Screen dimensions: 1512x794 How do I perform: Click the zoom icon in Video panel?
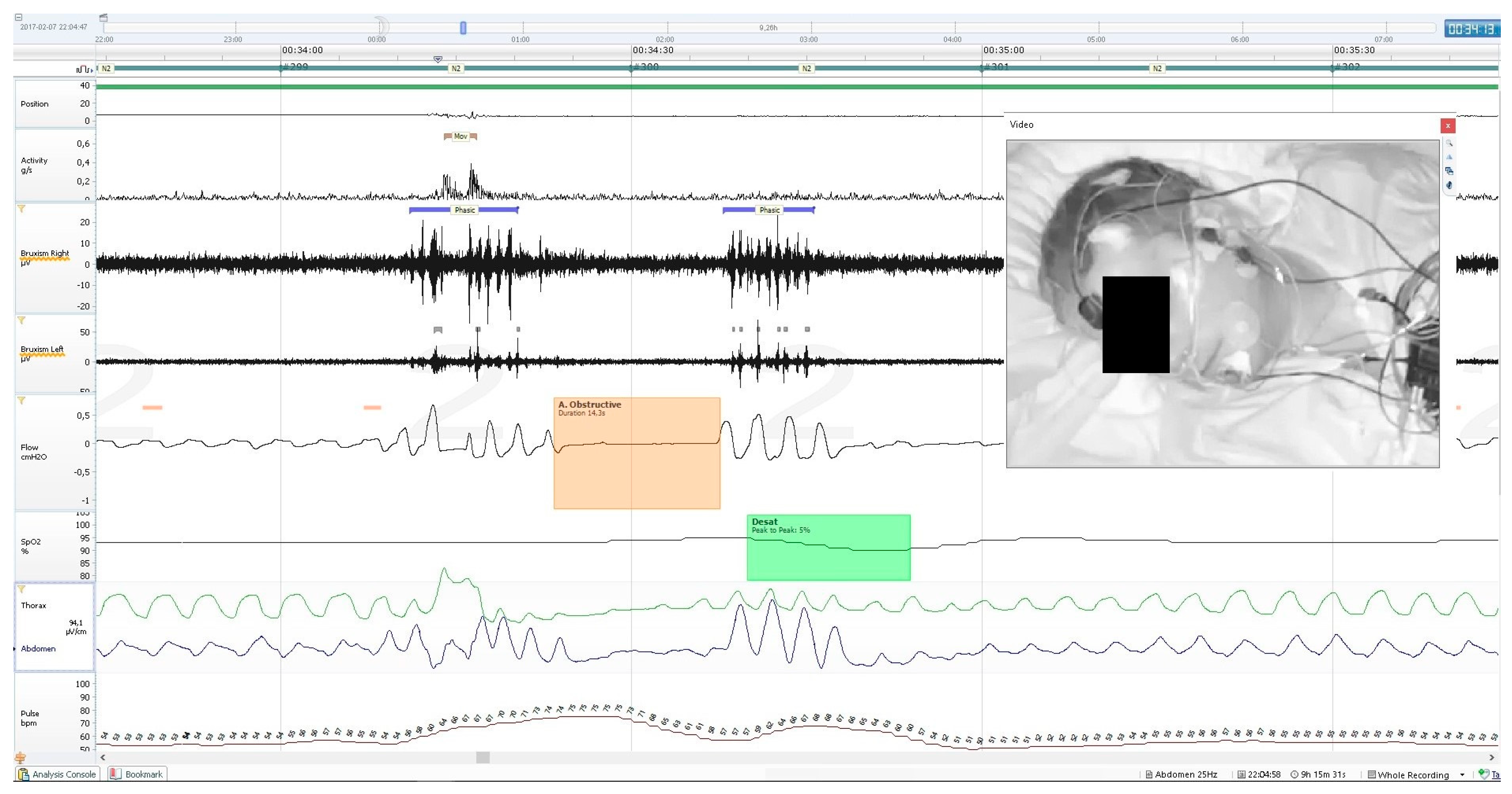1449,144
